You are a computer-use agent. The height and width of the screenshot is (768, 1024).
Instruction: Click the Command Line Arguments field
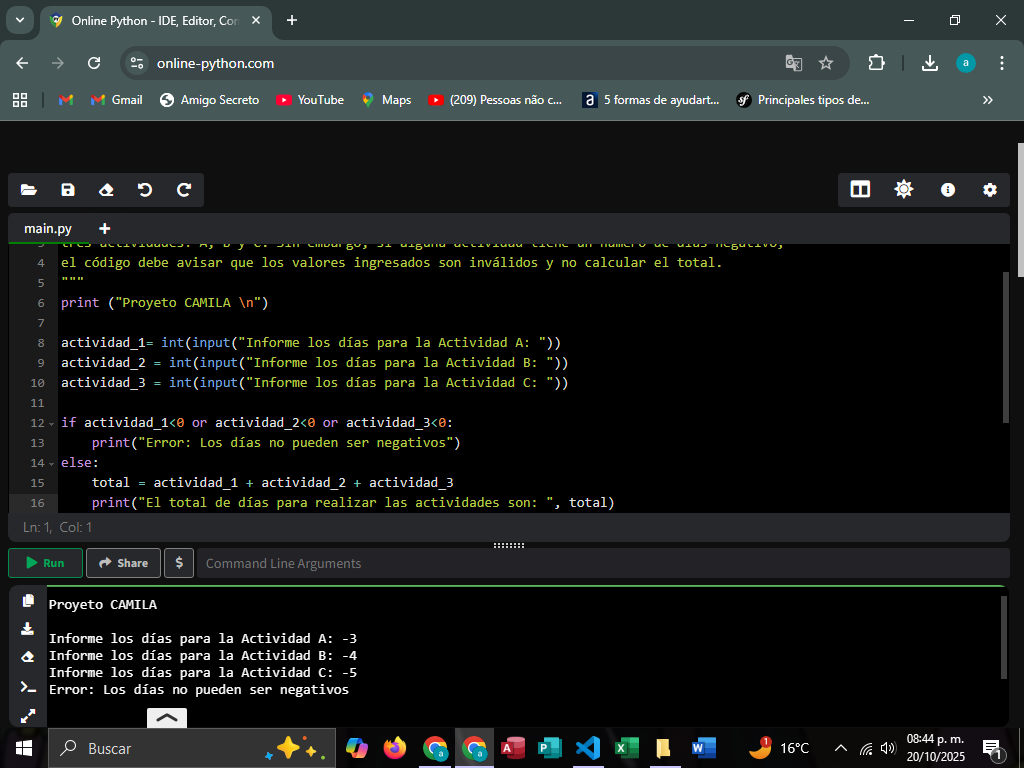pos(600,563)
